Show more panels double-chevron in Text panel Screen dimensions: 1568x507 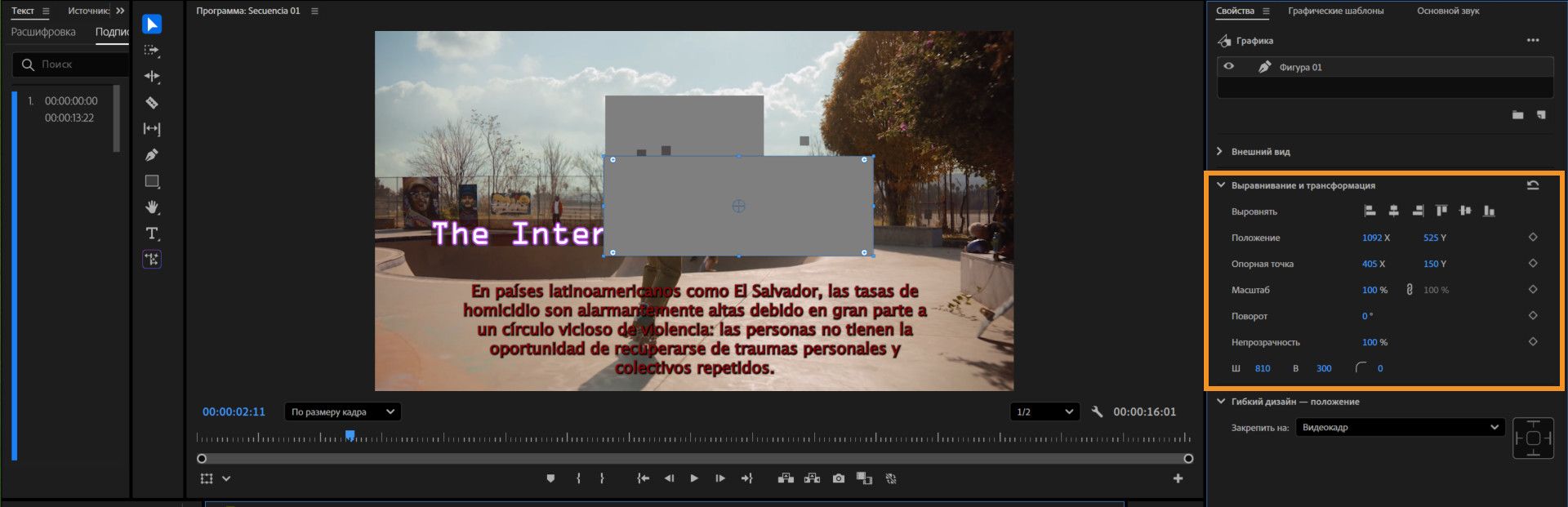[120, 11]
